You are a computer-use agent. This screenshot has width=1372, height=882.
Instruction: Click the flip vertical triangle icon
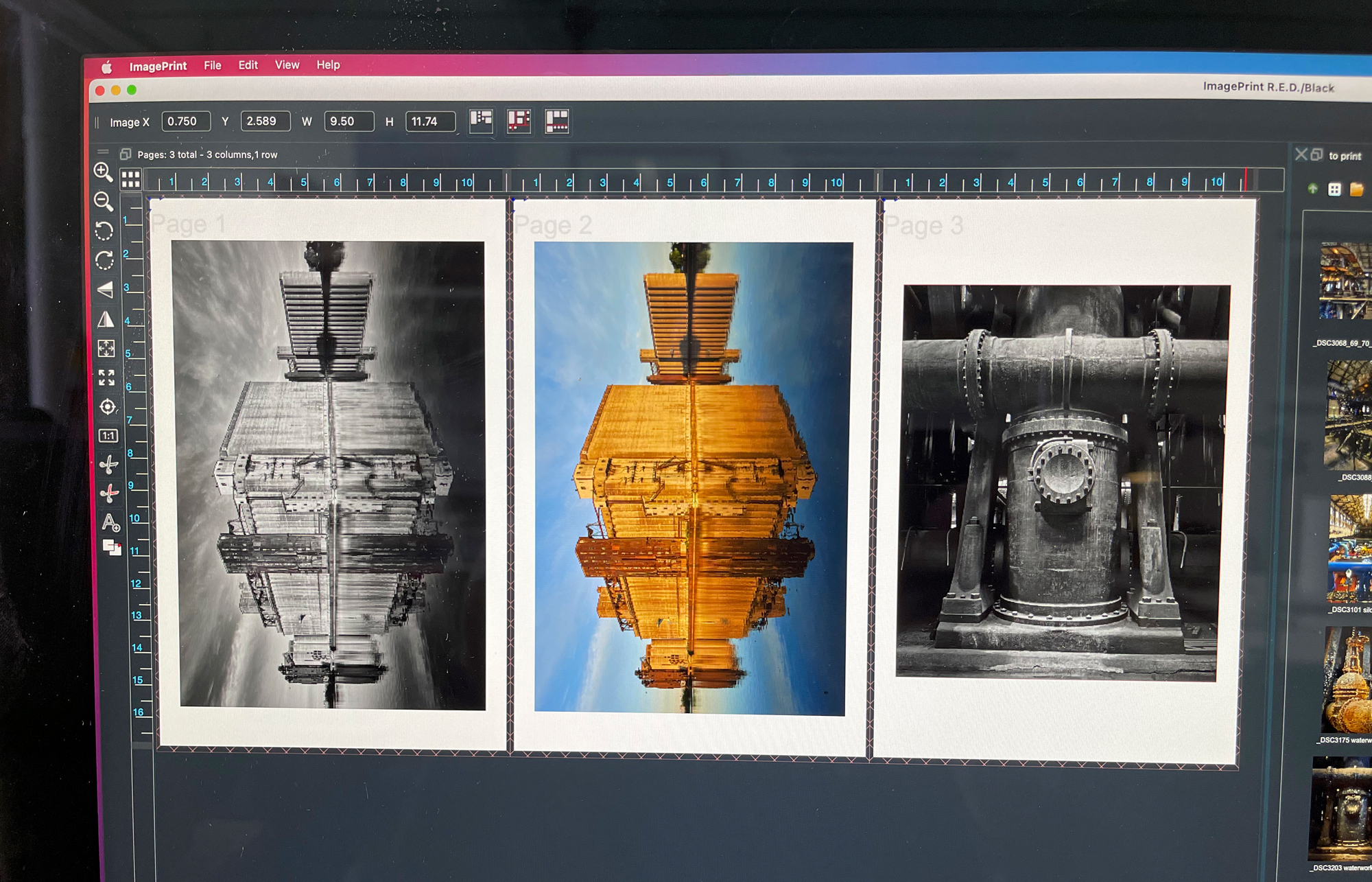click(105, 290)
